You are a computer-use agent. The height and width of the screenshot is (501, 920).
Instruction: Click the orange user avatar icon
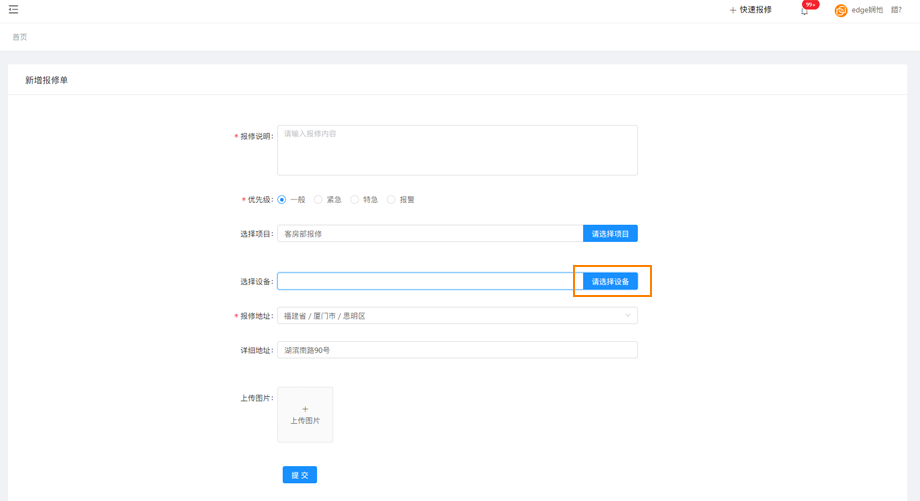[x=841, y=10]
